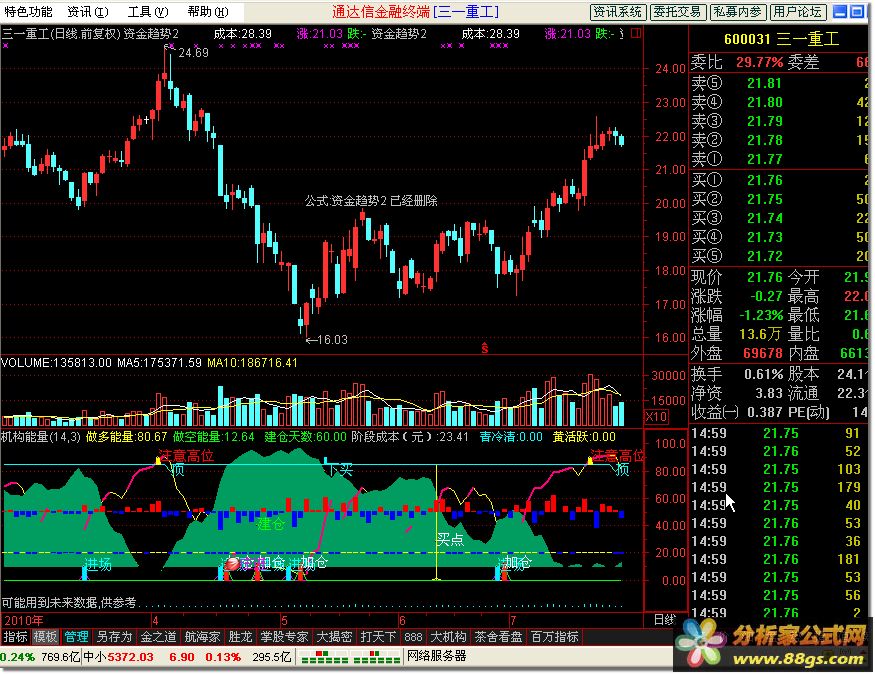Image resolution: width=875 pixels, height=674 pixels.
Task: Open the 用户论坛 forum button
Action: [x=797, y=12]
